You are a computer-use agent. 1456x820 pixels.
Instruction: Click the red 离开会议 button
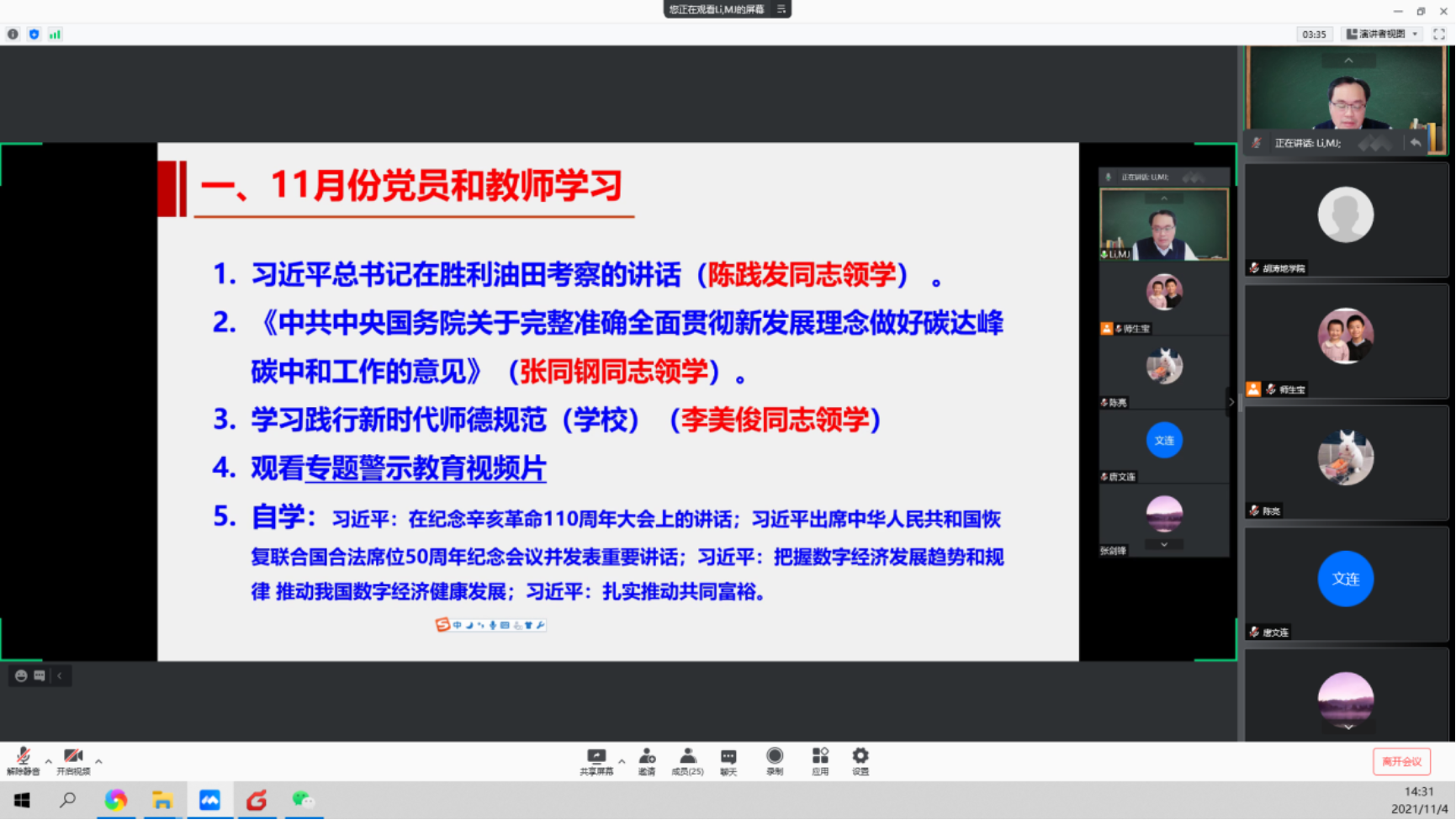coord(1401,761)
